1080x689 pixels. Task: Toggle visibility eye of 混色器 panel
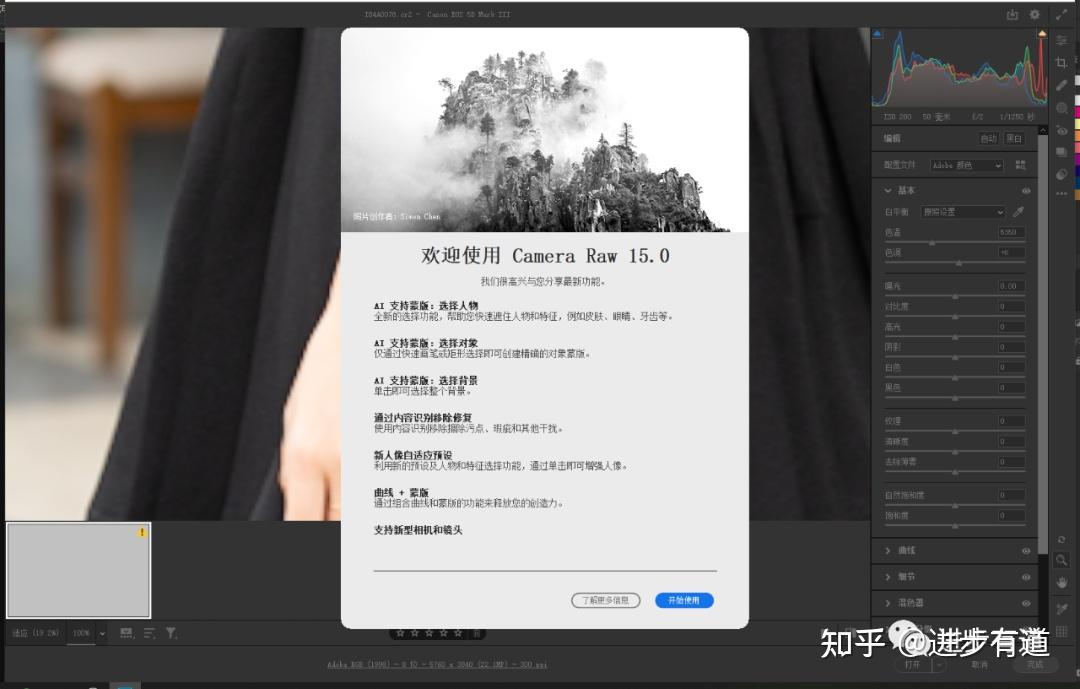pos(1026,603)
